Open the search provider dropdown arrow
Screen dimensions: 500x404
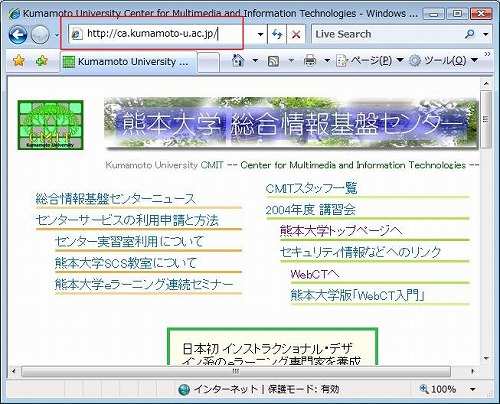[x=486, y=34]
